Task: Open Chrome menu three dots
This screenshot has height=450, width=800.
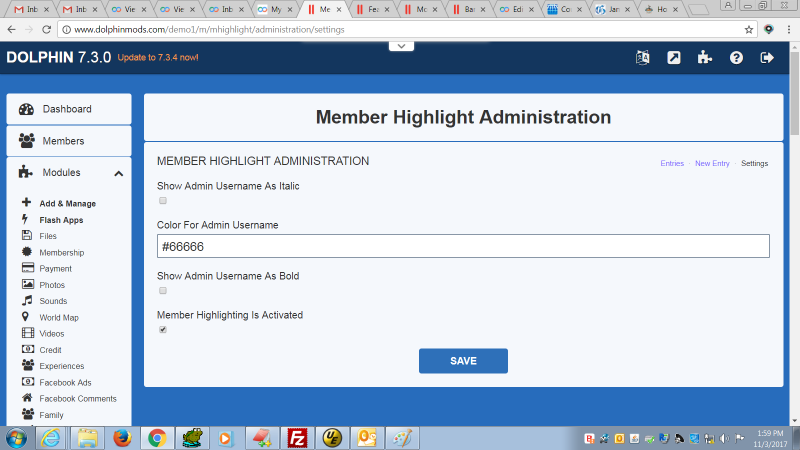Action: point(789,30)
